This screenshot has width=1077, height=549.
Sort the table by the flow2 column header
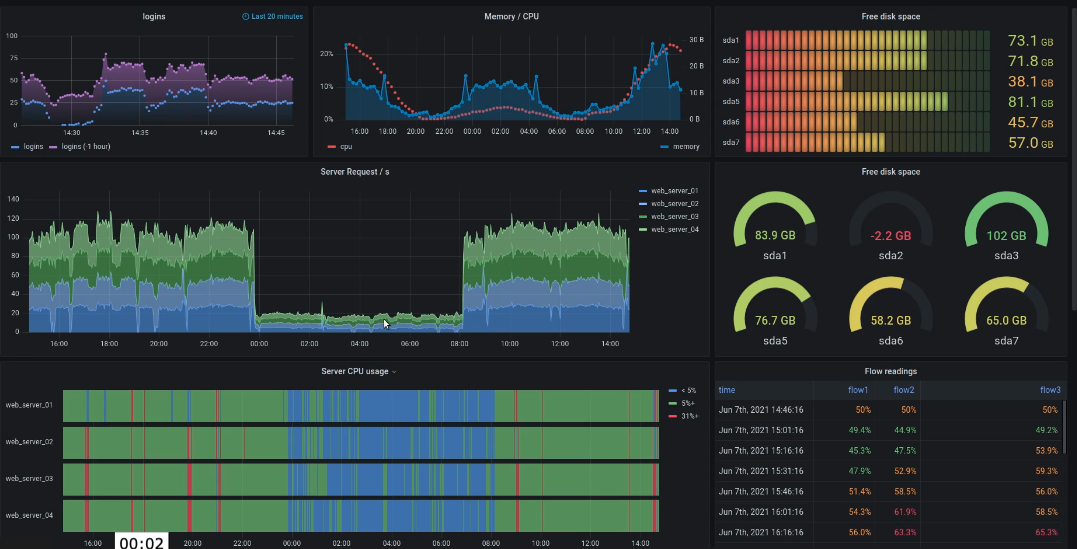(x=904, y=390)
